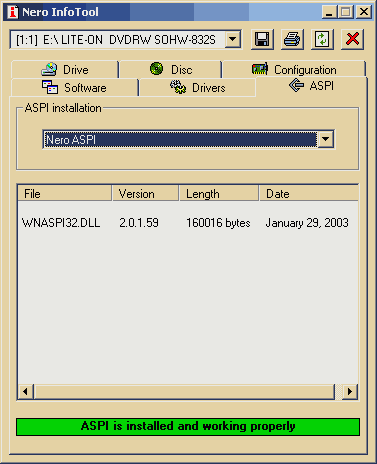Screen dimensions: 377x464
Task: Click the Save floppy disk icon
Action: tap(262, 39)
